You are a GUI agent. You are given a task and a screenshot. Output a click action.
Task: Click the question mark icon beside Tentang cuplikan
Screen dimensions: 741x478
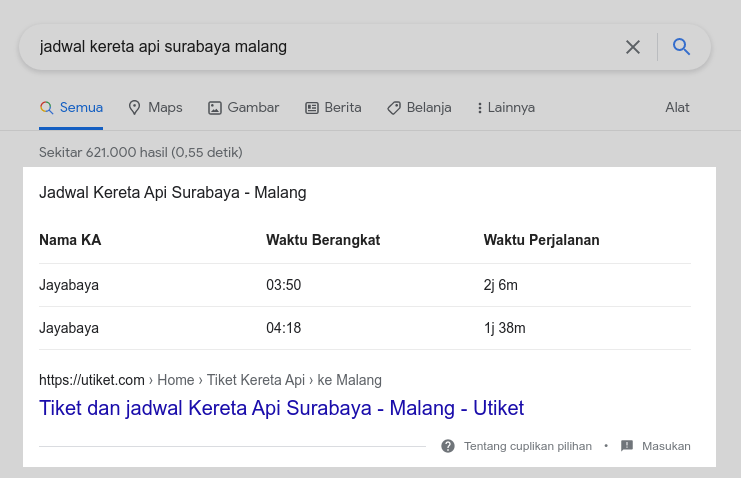pos(448,446)
